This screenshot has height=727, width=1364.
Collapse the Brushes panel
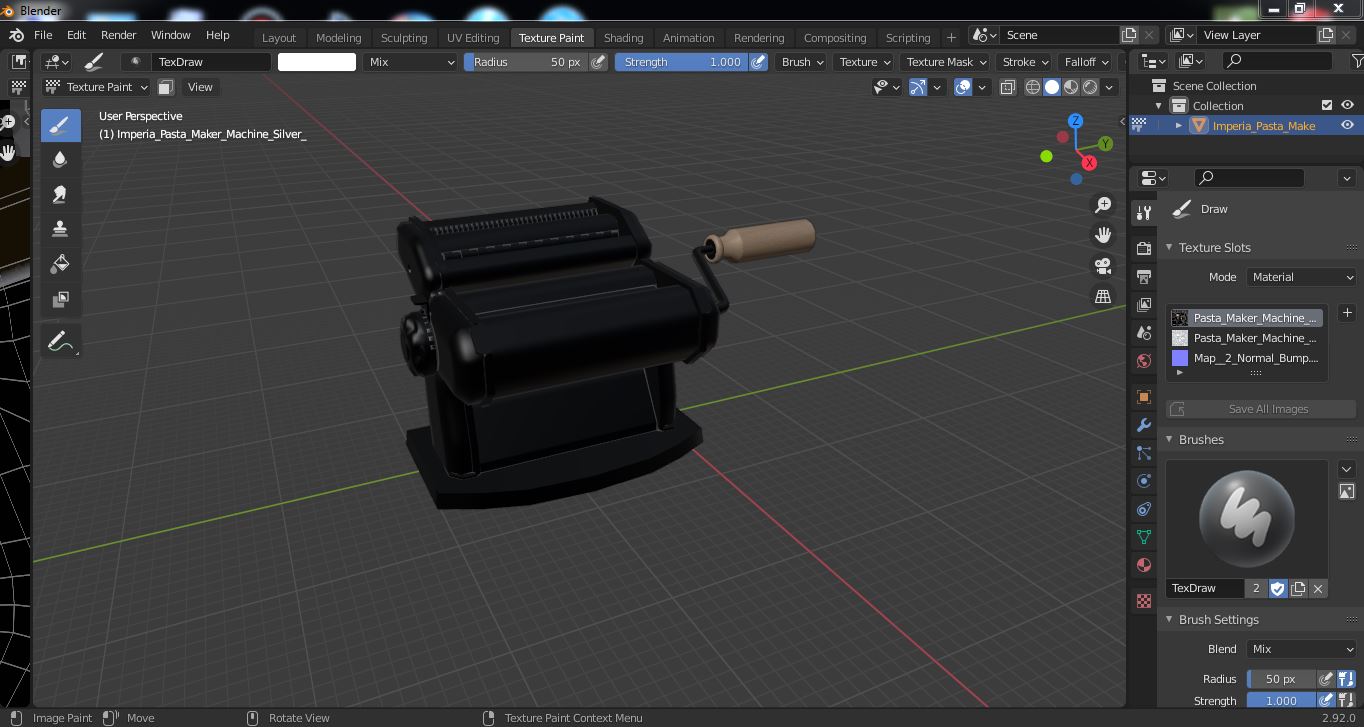(1170, 439)
